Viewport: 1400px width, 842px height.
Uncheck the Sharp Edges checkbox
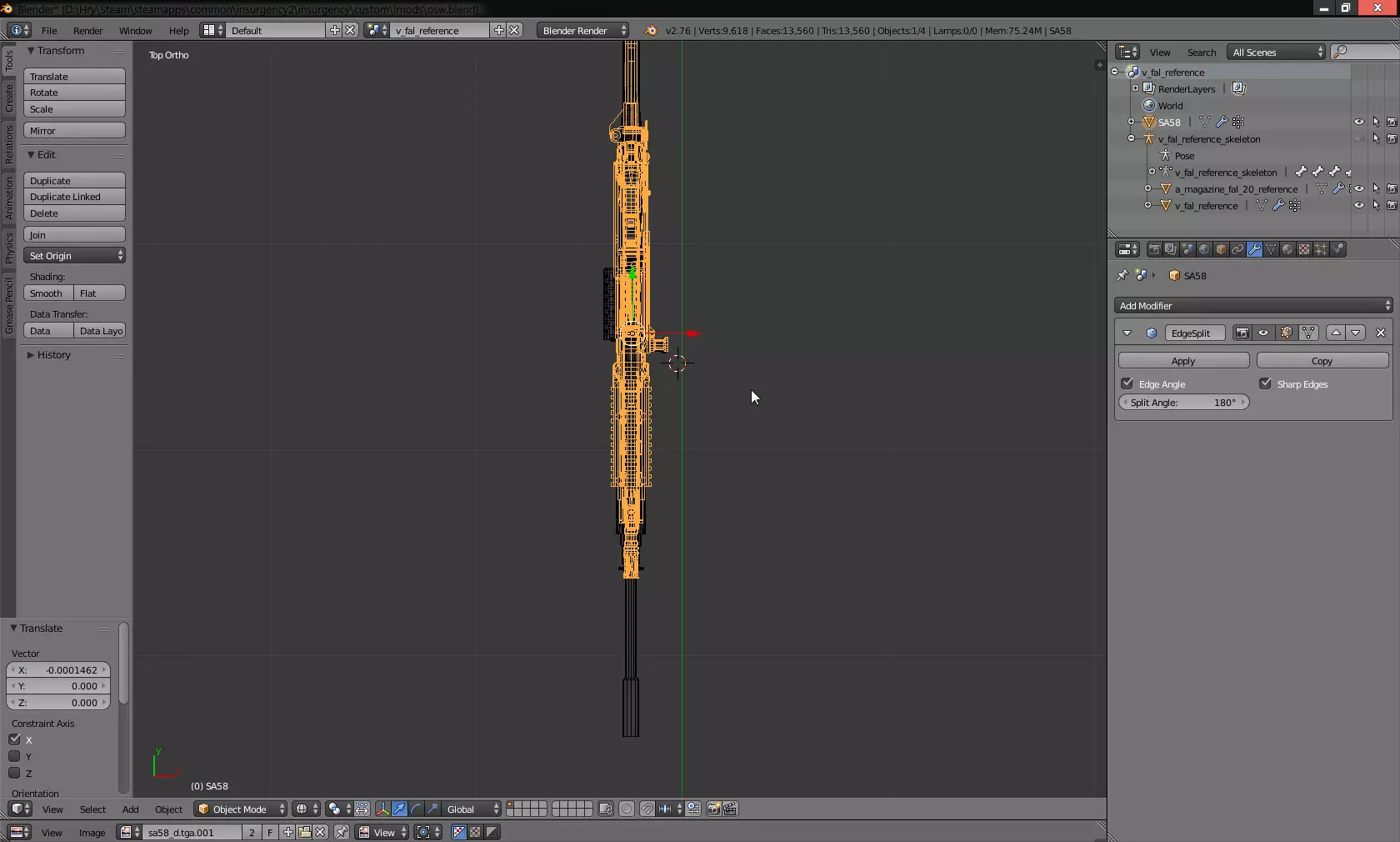pyautogui.click(x=1266, y=383)
